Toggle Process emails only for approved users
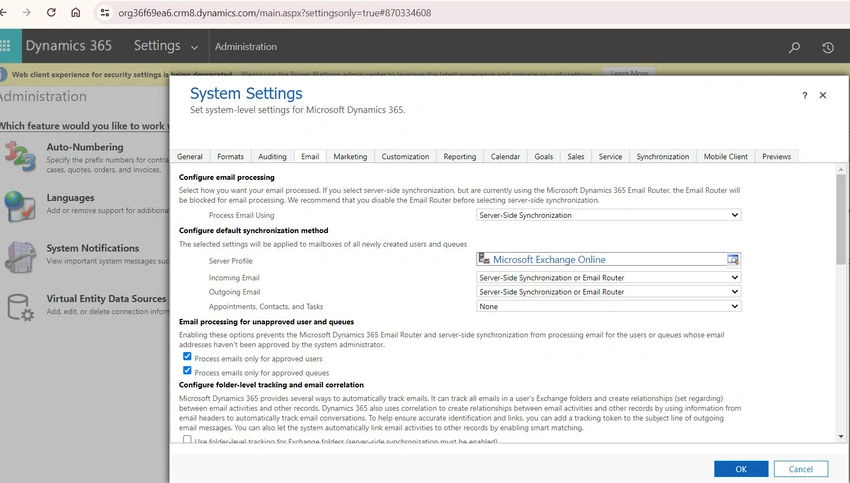Screen dimensions: 850x483 tap(187, 357)
